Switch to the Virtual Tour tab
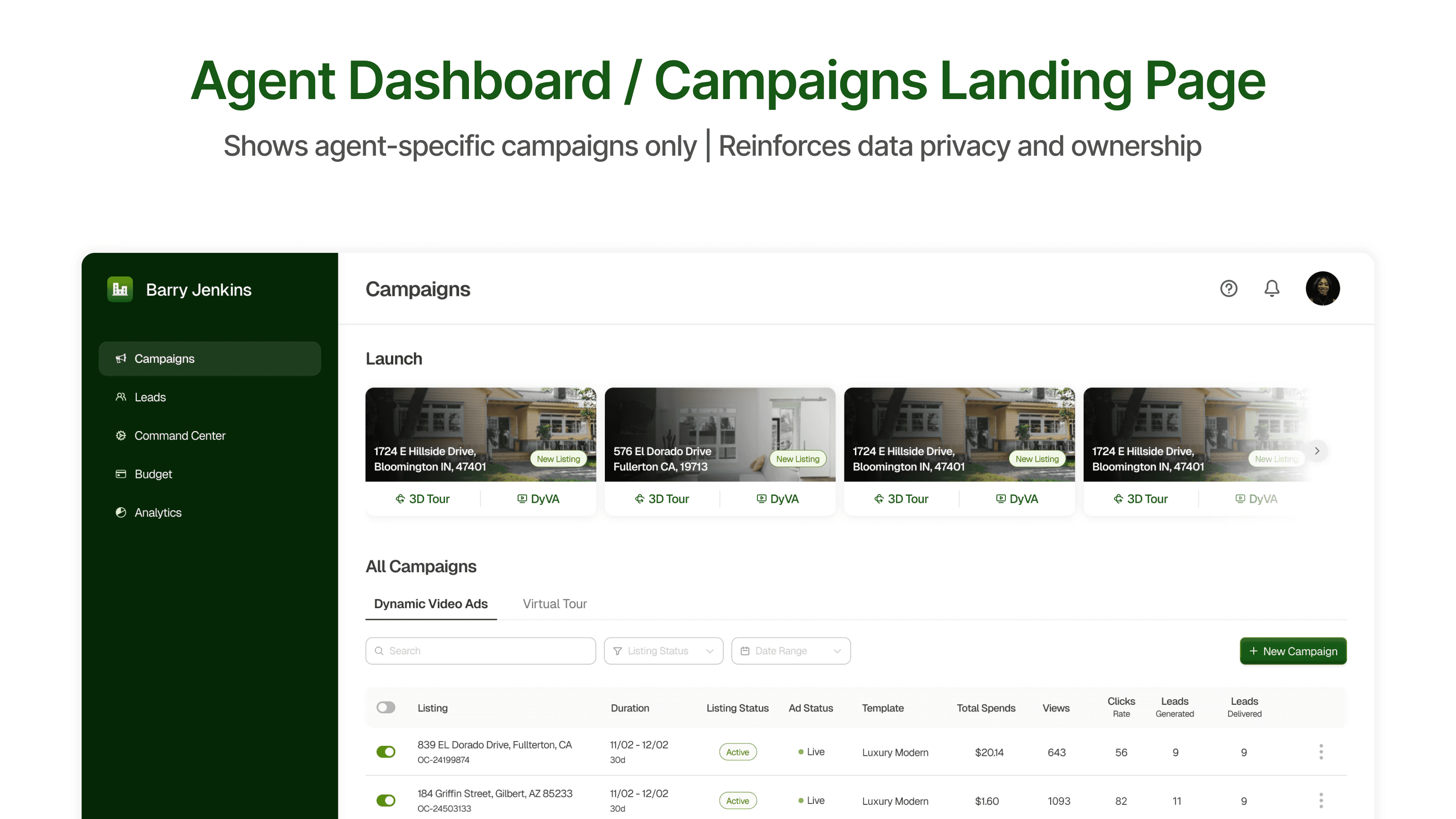This screenshot has width=1456, height=819. [554, 604]
